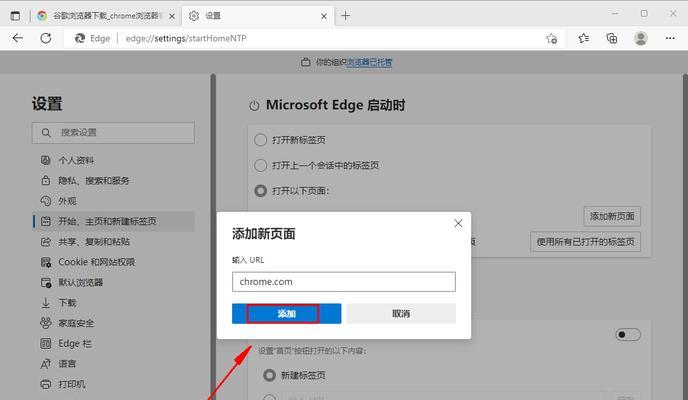Image resolution: width=688 pixels, height=400 pixels.
Task: Click the 添加新页面 dialog heading
Action: pos(264,234)
